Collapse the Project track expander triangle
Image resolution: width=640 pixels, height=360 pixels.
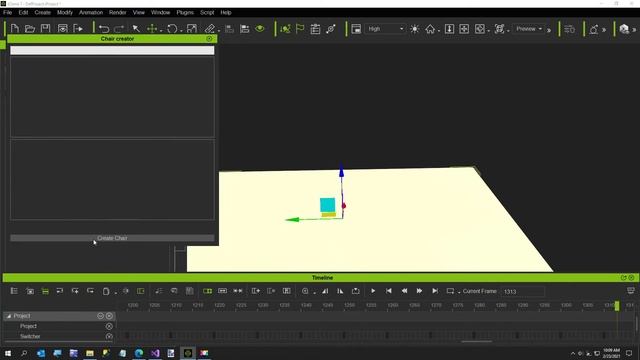(9, 316)
